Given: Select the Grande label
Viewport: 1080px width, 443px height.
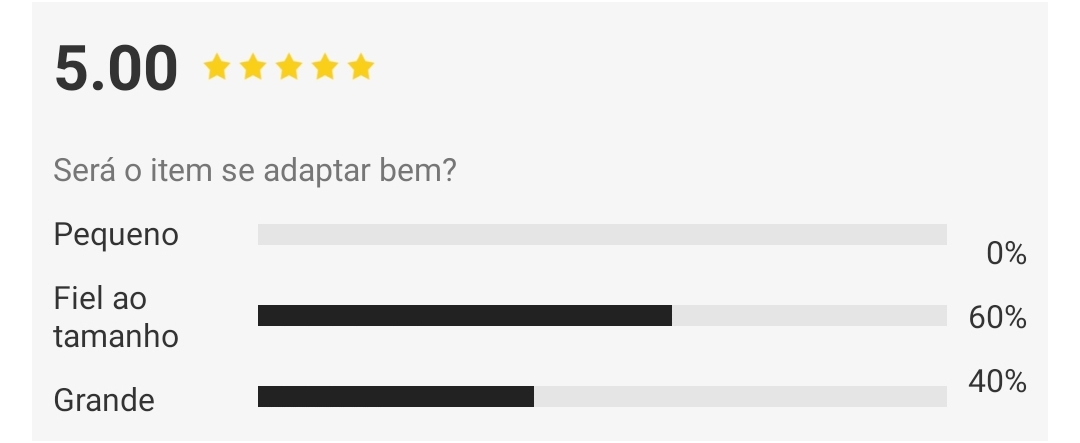Looking at the screenshot, I should pos(104,400).
